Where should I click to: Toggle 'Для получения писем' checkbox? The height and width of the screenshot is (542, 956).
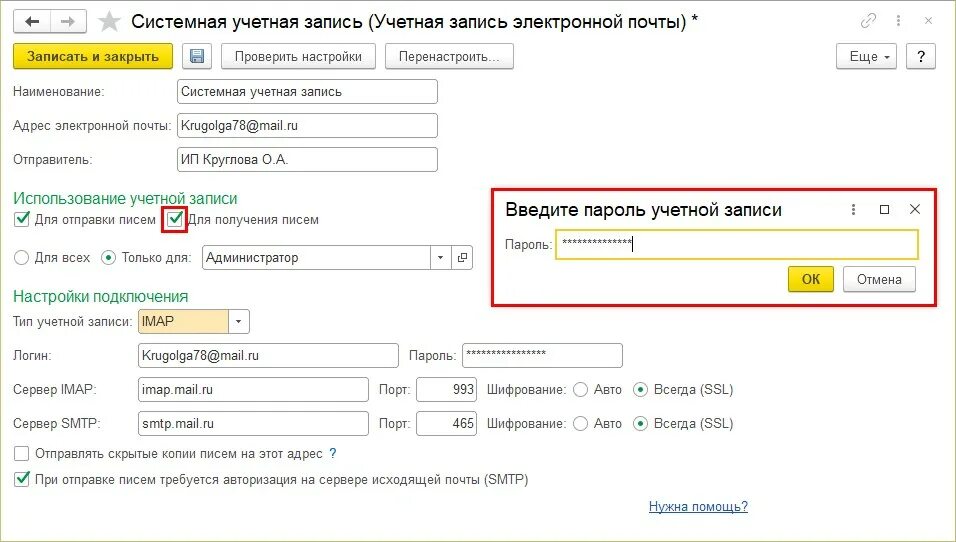pos(176,219)
